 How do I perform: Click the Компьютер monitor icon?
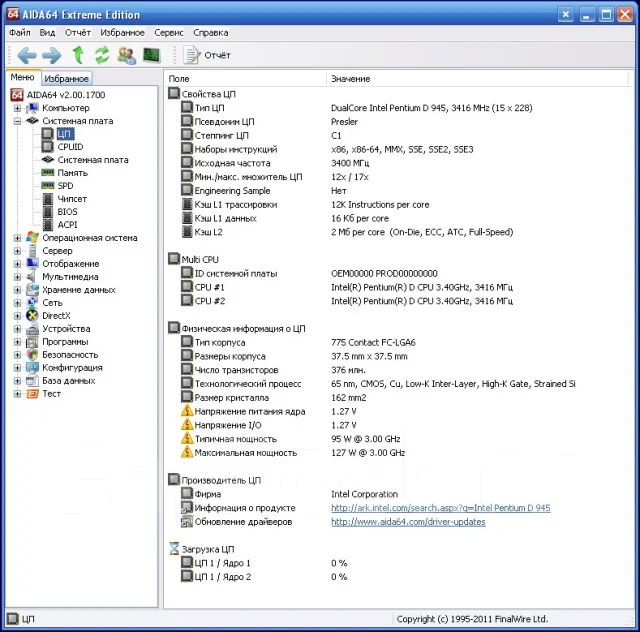pyautogui.click(x=32, y=108)
